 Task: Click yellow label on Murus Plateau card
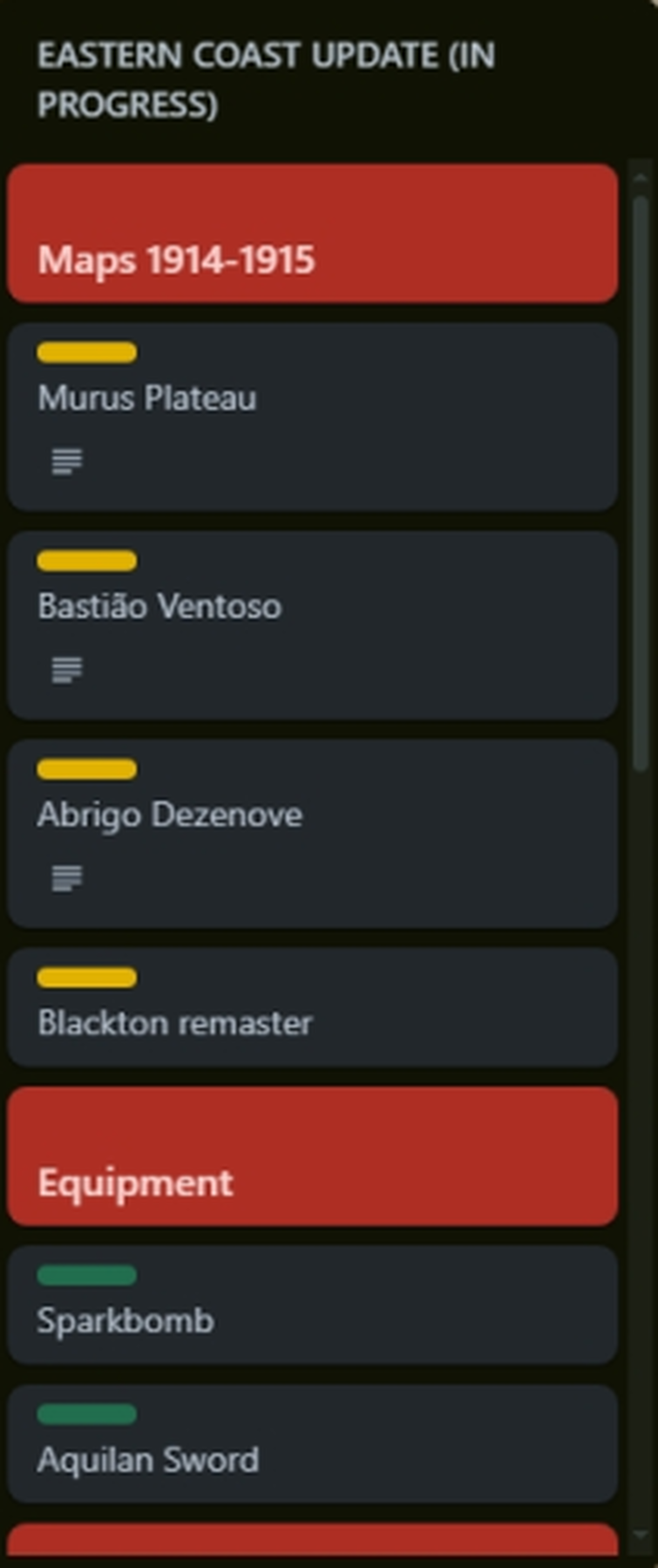[87, 352]
